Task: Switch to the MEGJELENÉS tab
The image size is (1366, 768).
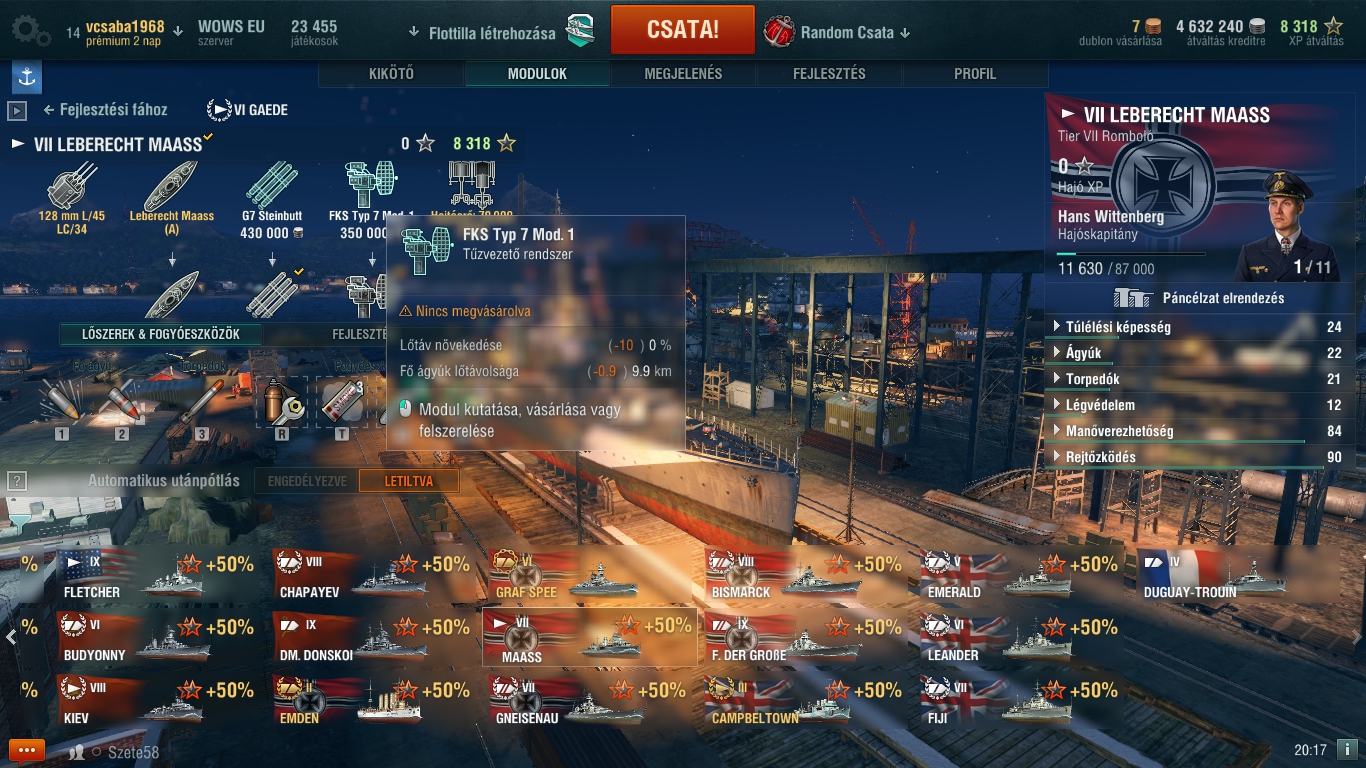Action: (683, 74)
